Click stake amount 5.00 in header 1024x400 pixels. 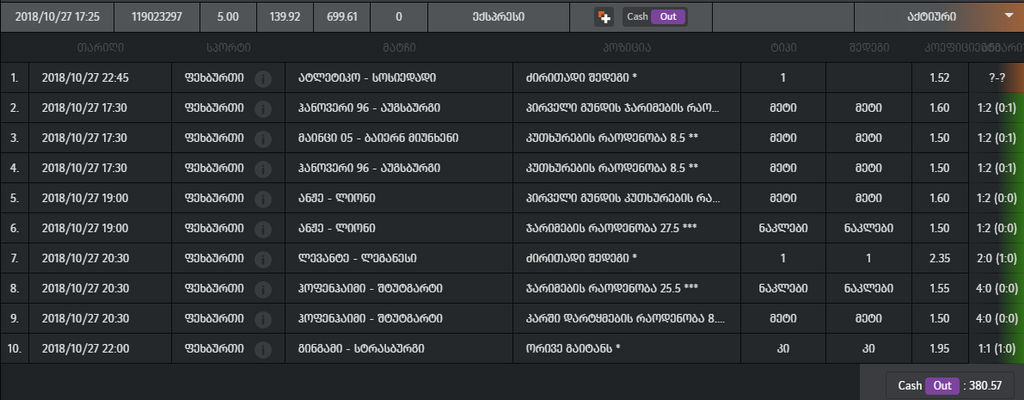click(x=228, y=17)
